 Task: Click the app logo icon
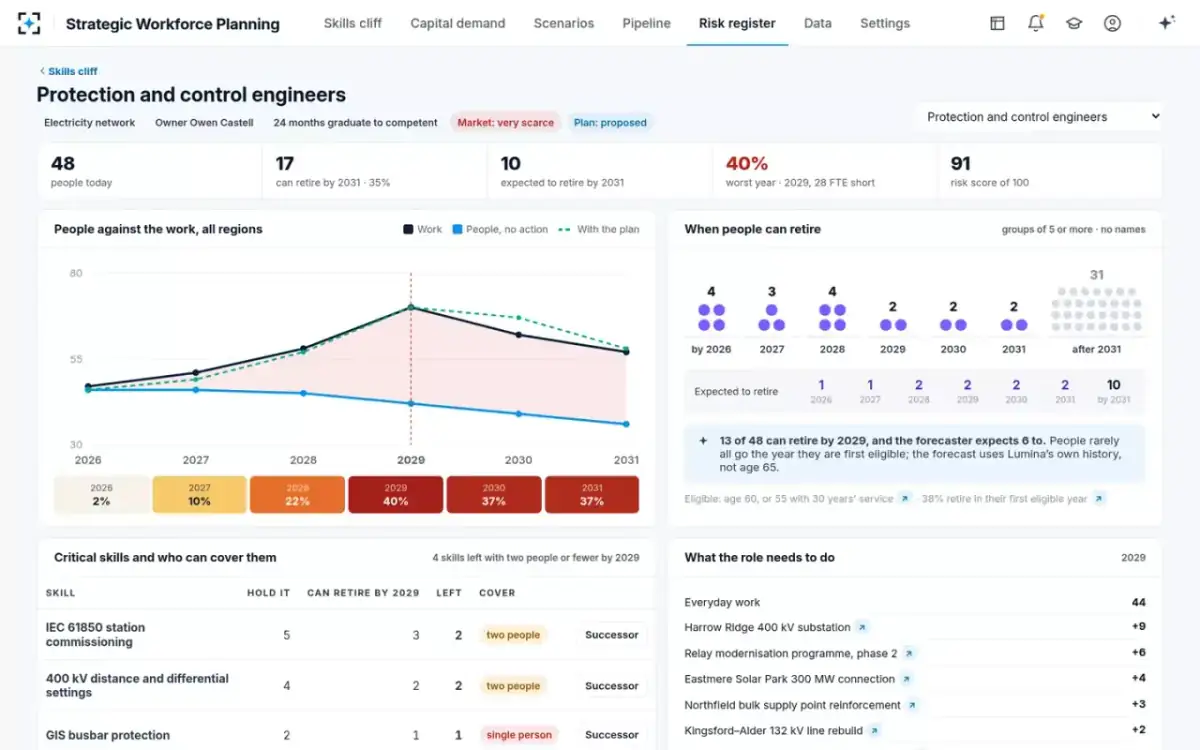click(29, 23)
